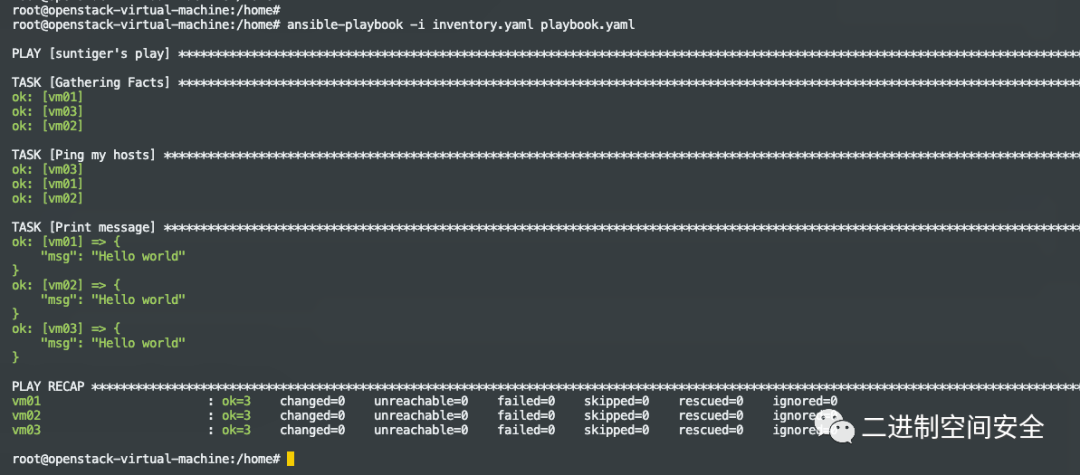The height and width of the screenshot is (475, 1080).
Task: Click the yellow terminal cursor block
Action: [290, 458]
